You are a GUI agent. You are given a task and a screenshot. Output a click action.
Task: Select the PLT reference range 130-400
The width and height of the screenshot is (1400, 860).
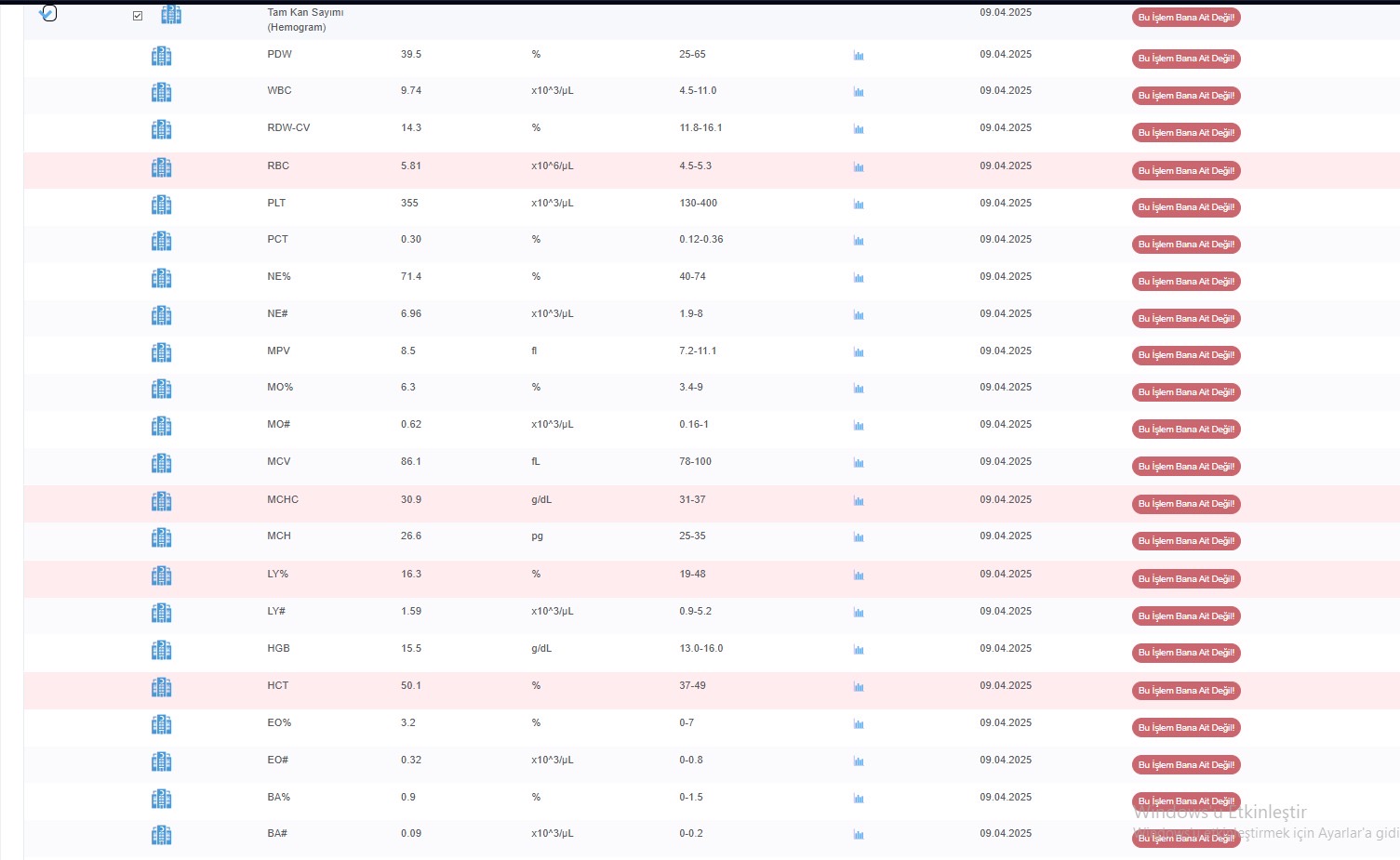pyautogui.click(x=699, y=203)
